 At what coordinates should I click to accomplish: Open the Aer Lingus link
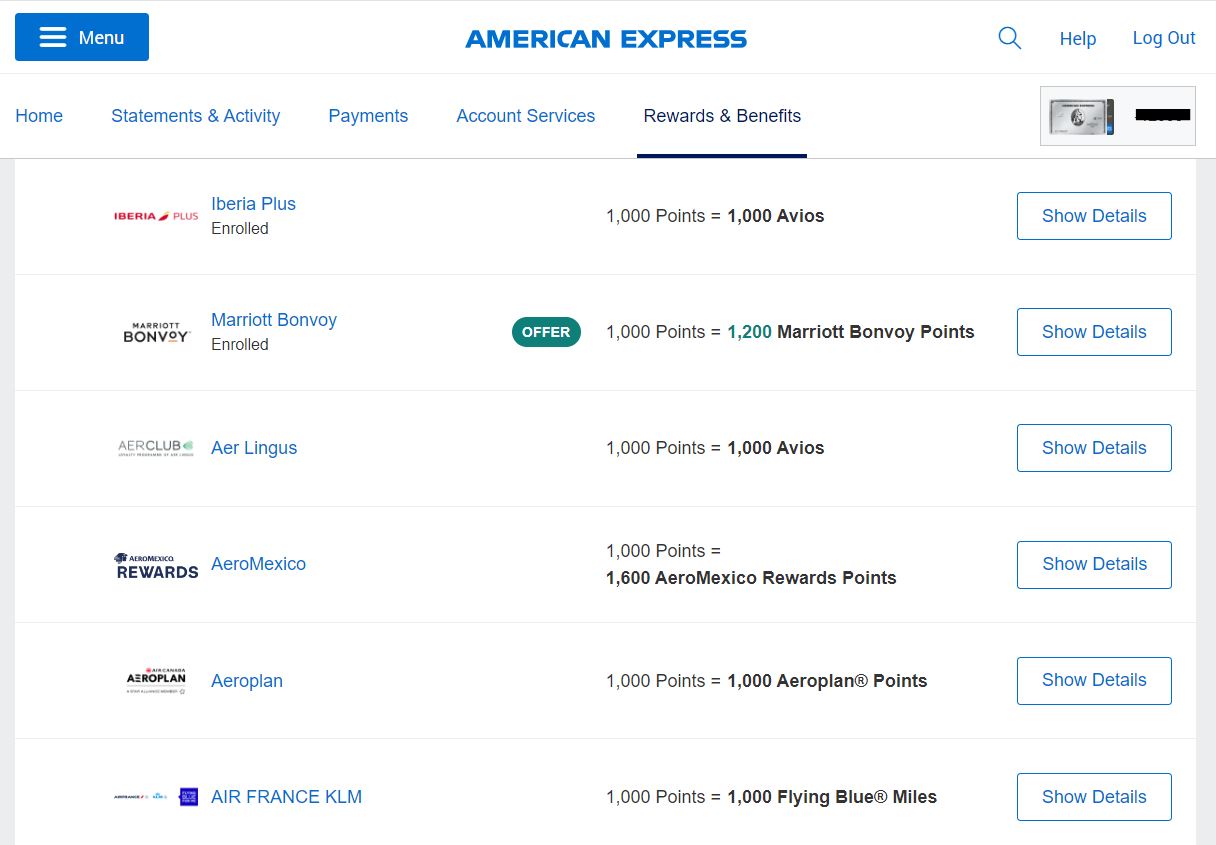[254, 448]
